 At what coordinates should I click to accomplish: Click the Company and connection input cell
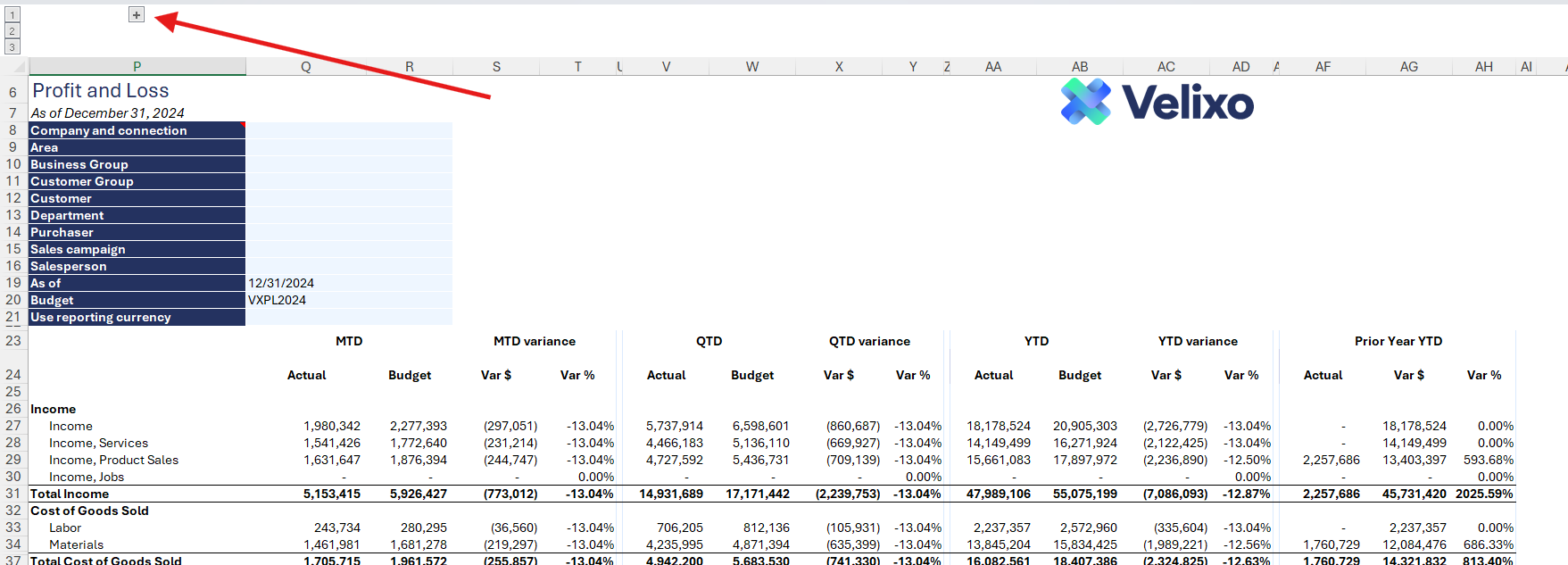(x=348, y=130)
